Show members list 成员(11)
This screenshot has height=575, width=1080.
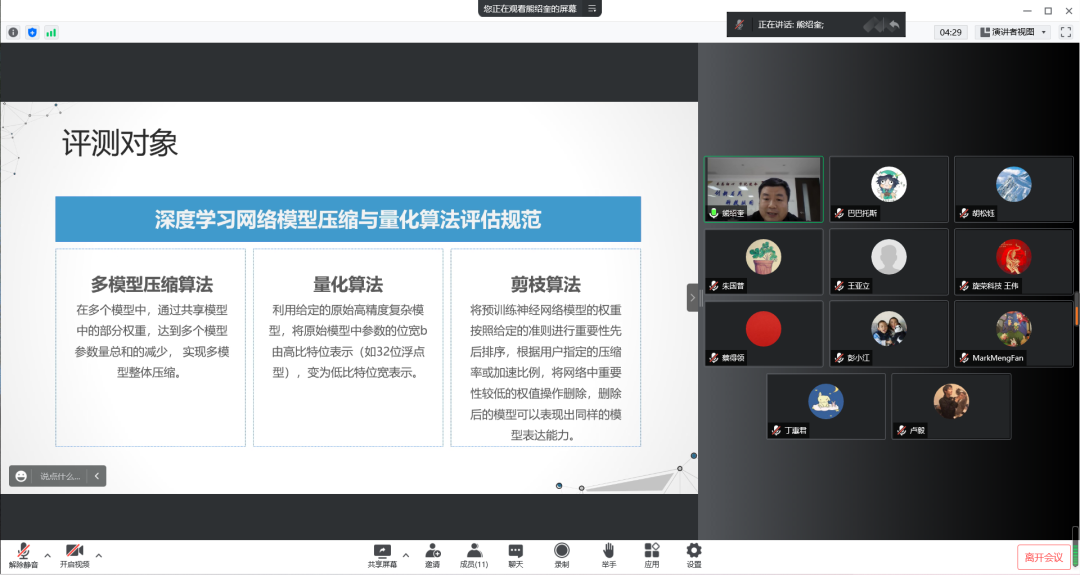(x=474, y=556)
